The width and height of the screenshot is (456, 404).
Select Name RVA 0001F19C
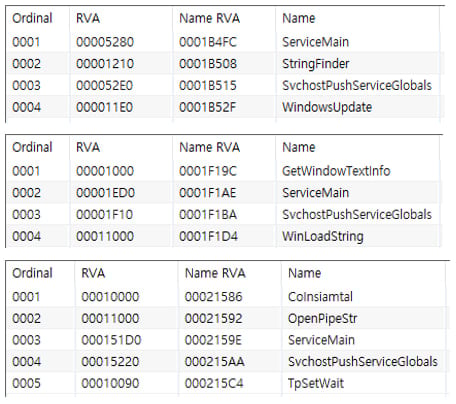pos(208,171)
